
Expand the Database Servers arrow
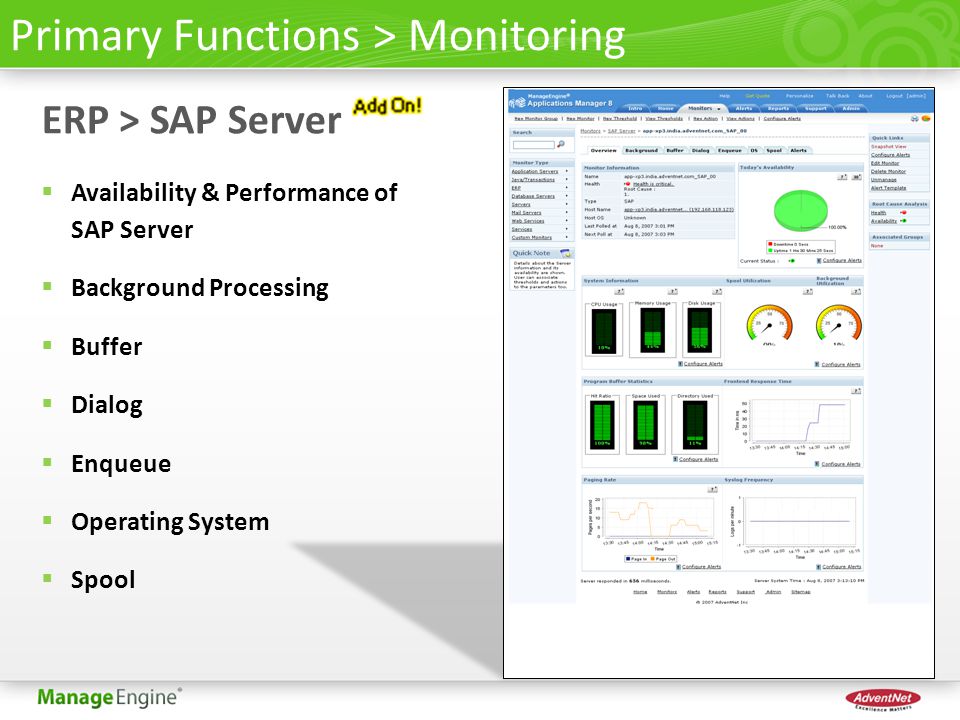(x=567, y=196)
